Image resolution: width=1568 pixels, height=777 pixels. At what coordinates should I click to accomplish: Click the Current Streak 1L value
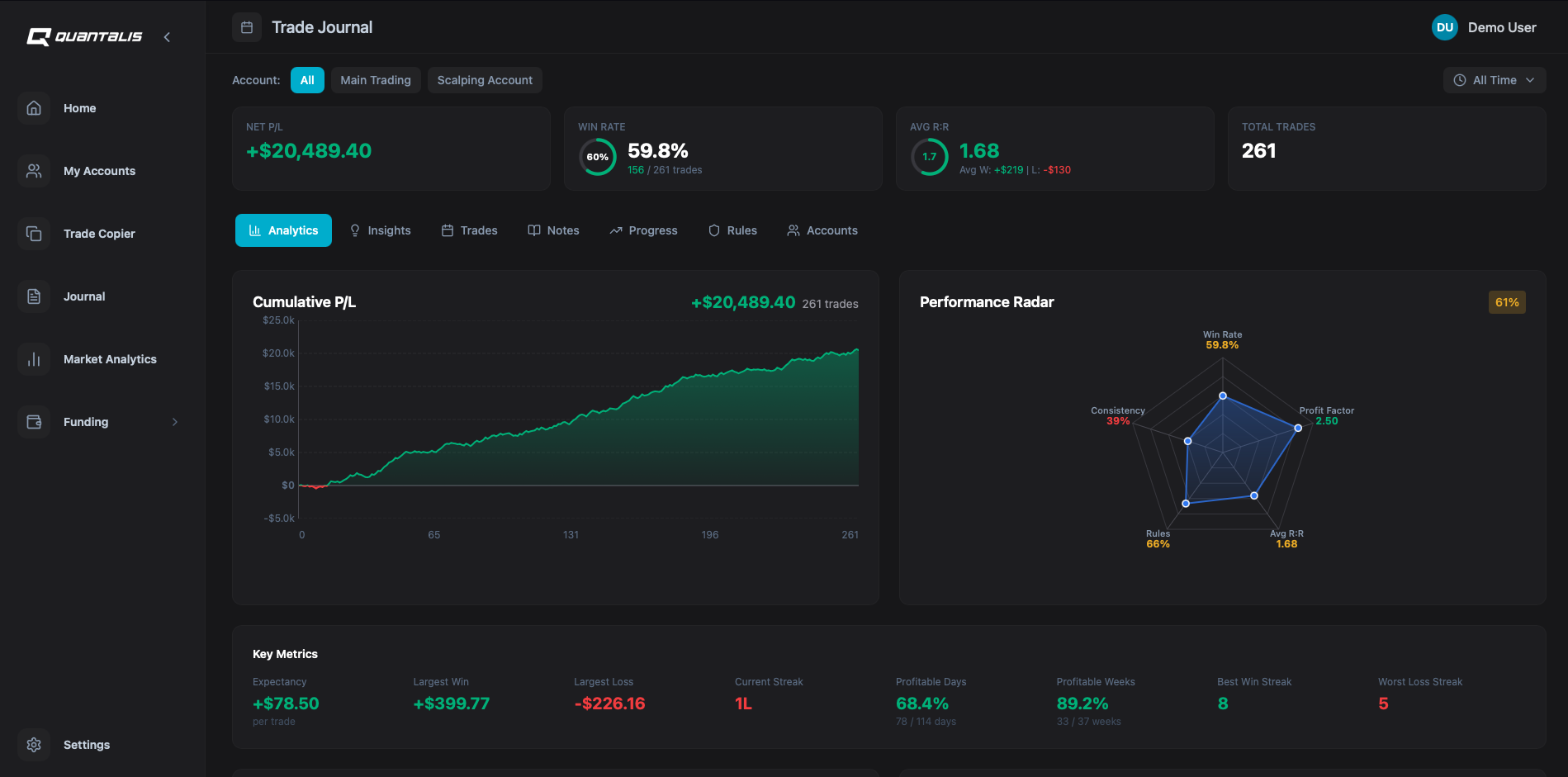tap(744, 704)
